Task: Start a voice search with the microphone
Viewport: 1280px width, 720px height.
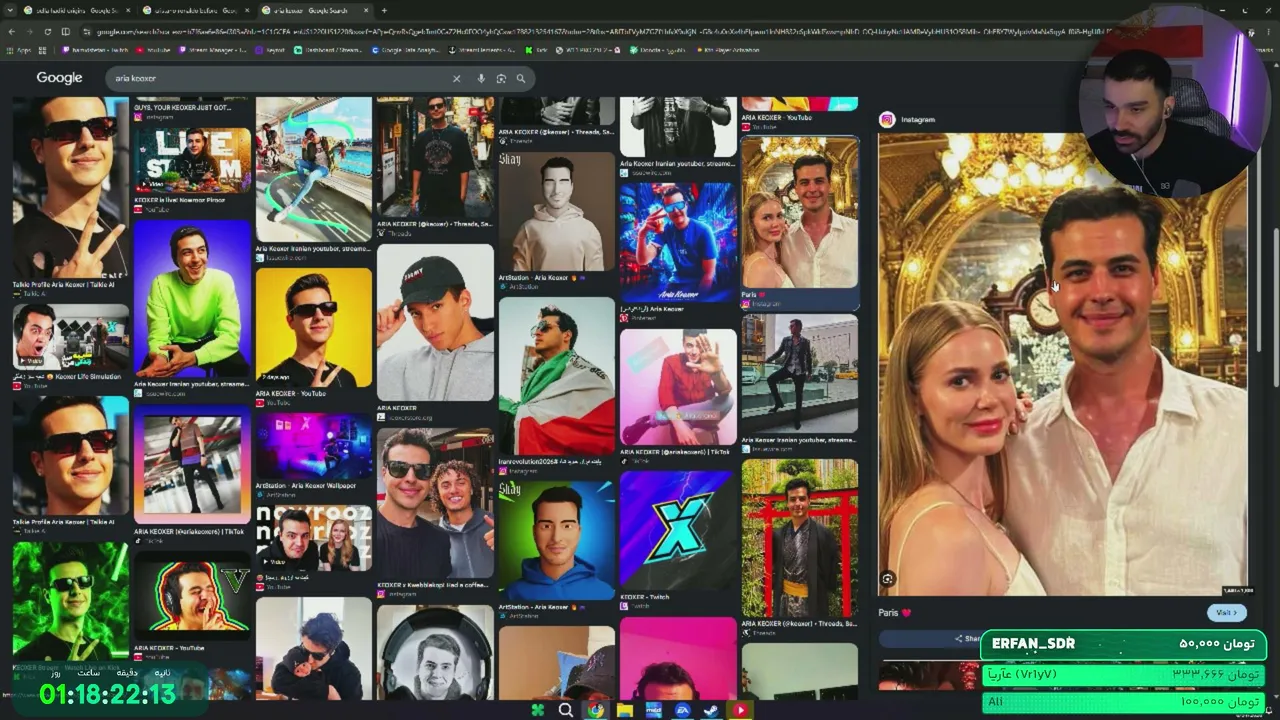Action: click(481, 78)
